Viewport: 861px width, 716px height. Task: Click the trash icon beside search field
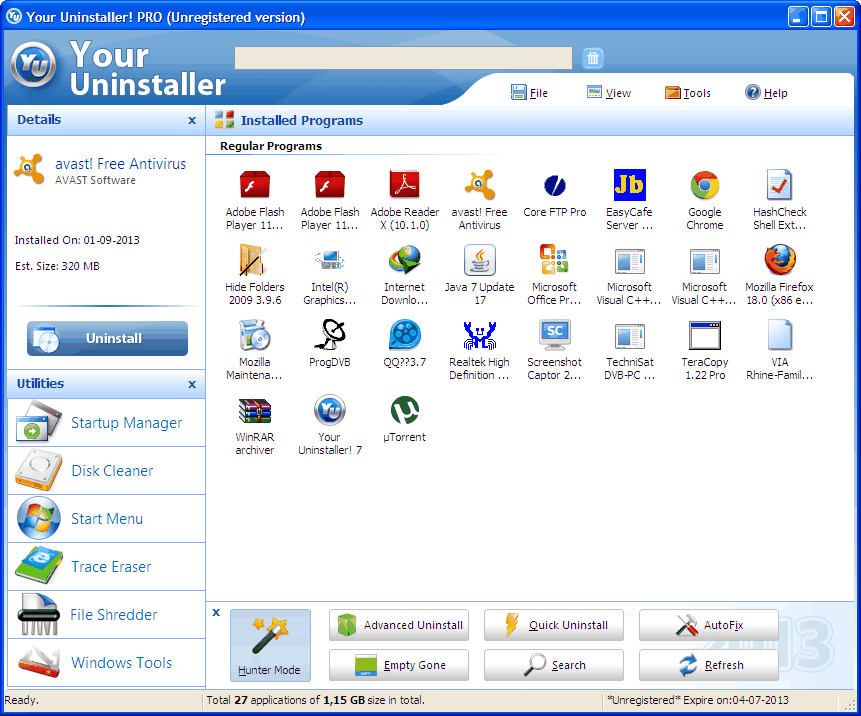tap(593, 58)
